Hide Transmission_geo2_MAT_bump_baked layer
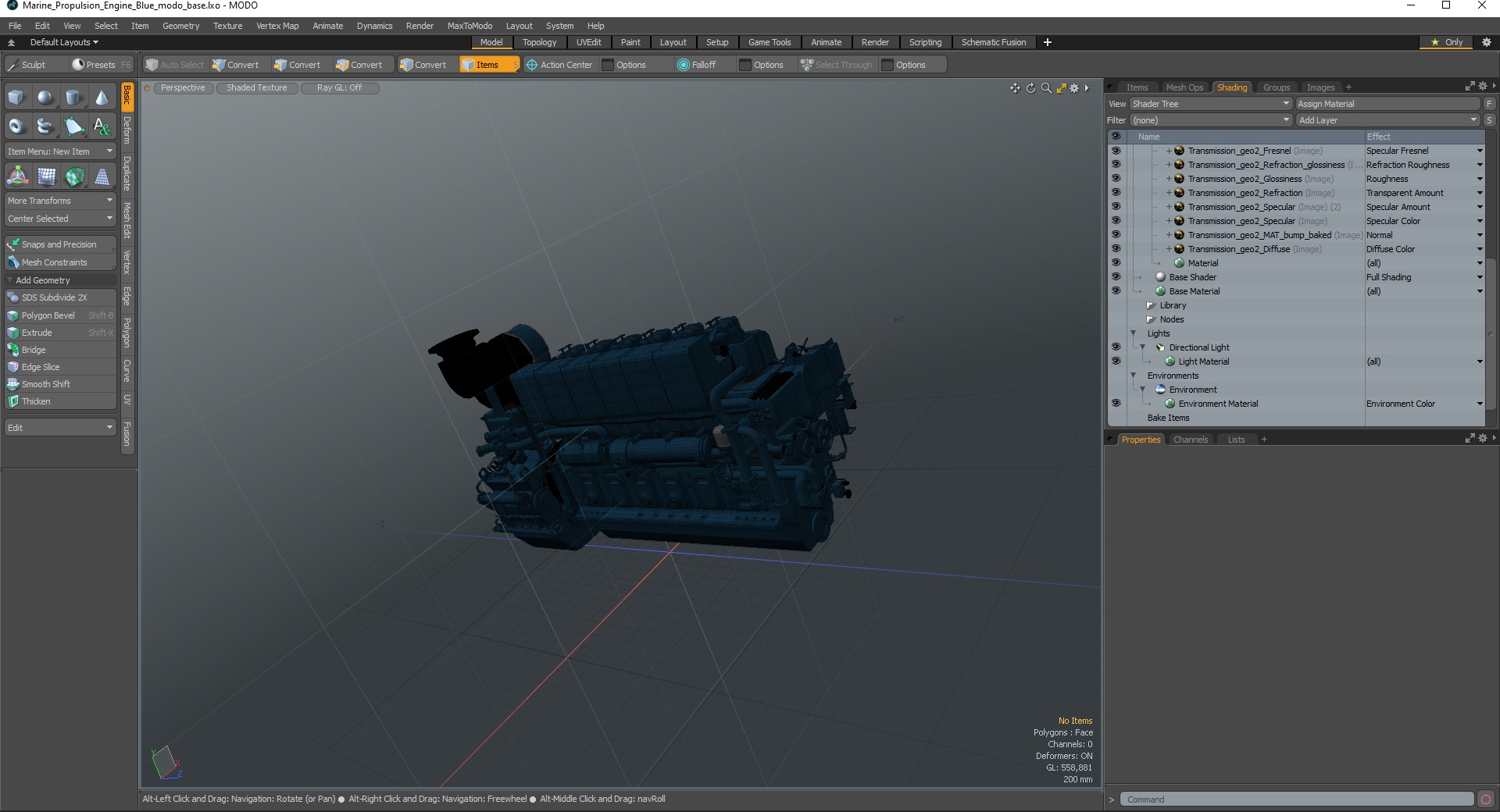1500x812 pixels. click(1116, 235)
